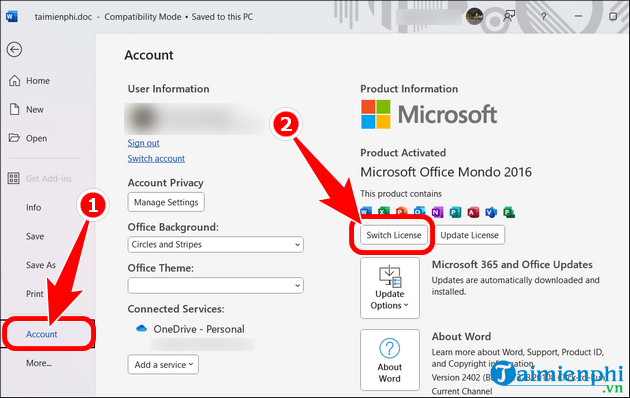Click the PowerPoint product icon
The width and height of the screenshot is (630, 398).
coord(401,212)
